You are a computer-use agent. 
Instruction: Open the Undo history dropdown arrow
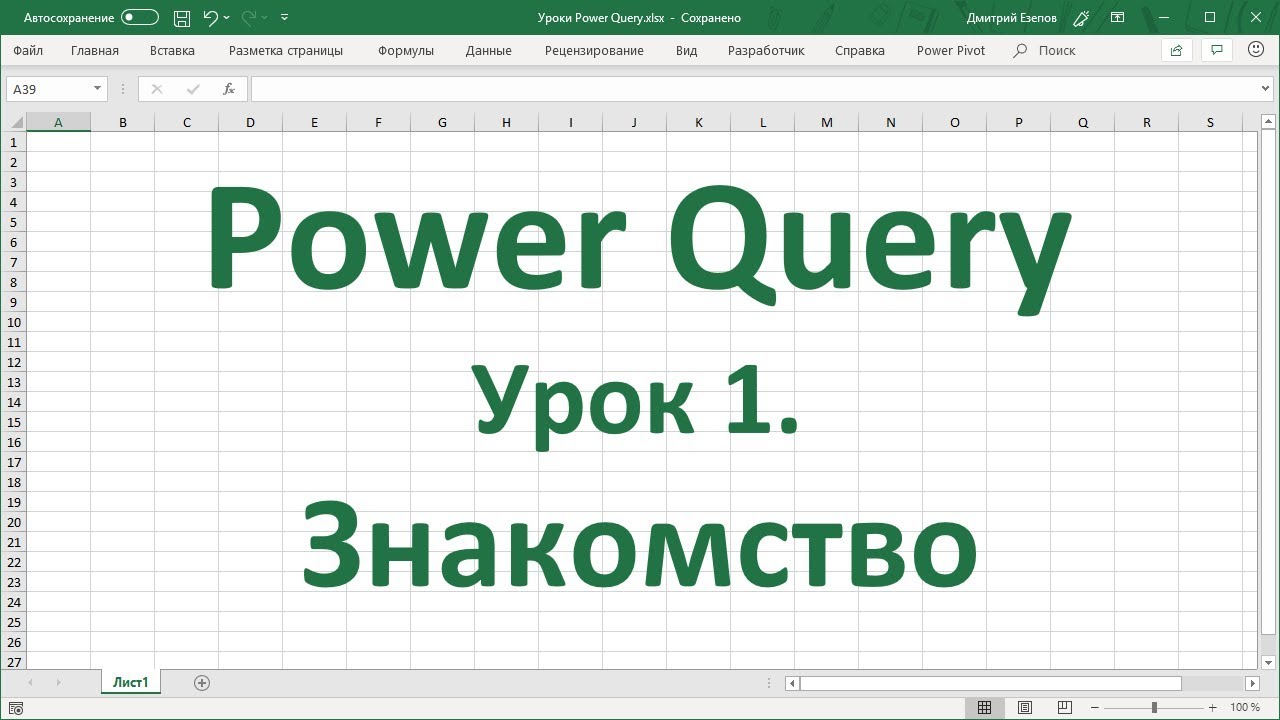tap(227, 18)
